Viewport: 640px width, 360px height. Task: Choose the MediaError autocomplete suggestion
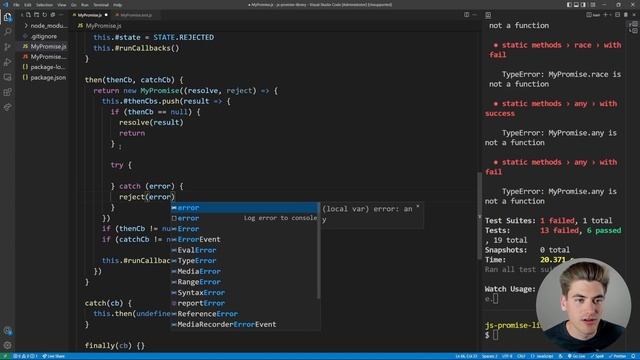[x=244, y=271]
